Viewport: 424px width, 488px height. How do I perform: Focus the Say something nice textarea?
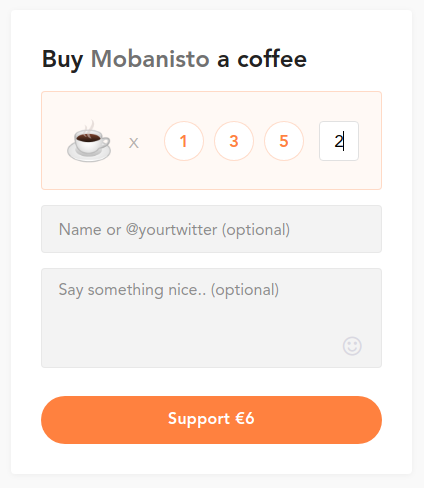point(211,318)
